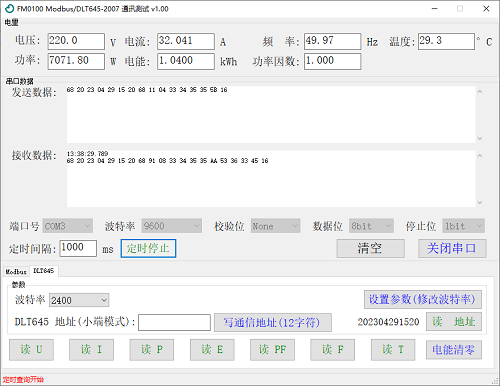Click the 电压 value field showing 220.0
This screenshot has width=500, height=386.
pyautogui.click(x=76, y=41)
